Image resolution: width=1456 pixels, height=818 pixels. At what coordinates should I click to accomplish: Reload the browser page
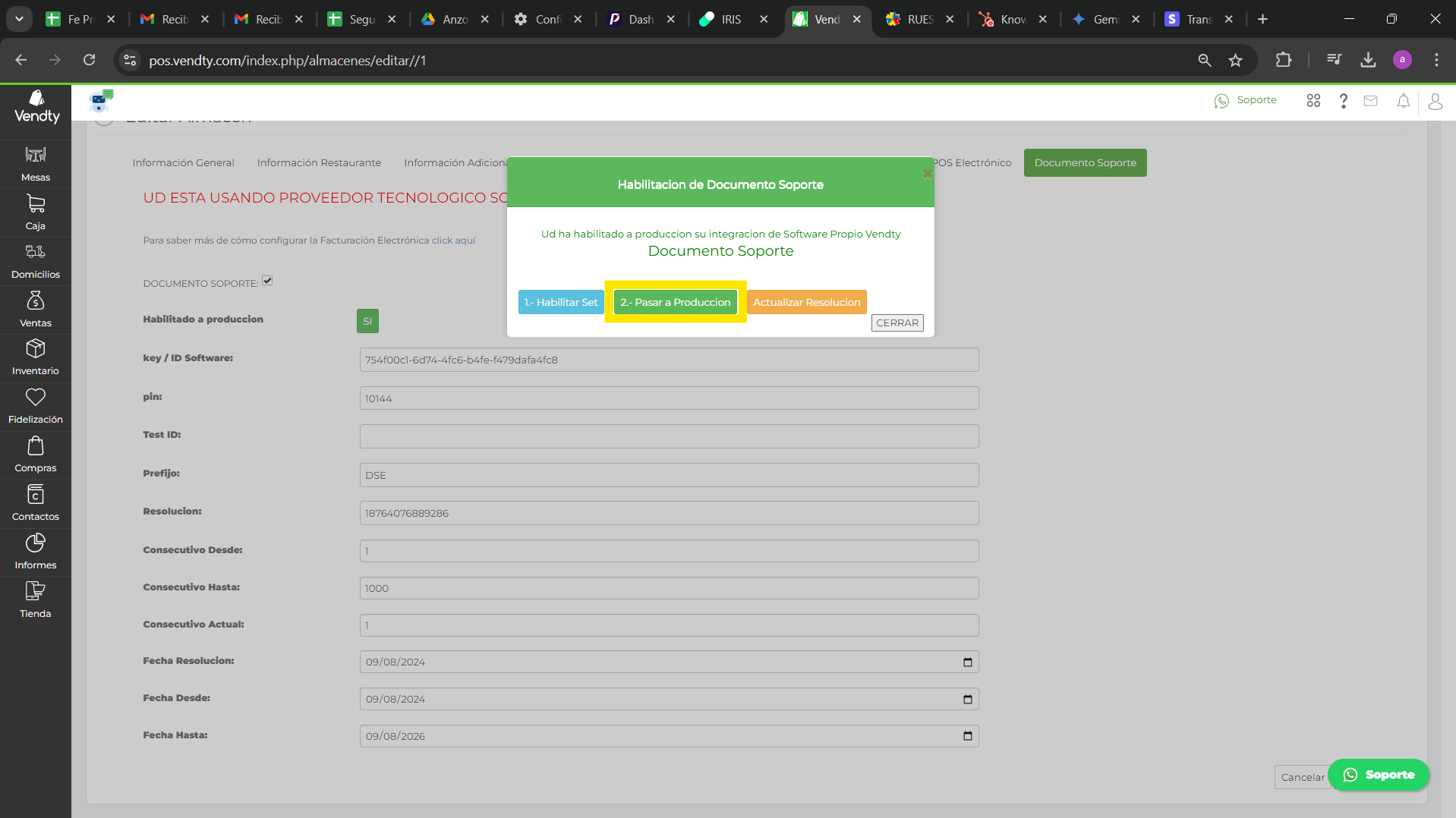coord(90,60)
